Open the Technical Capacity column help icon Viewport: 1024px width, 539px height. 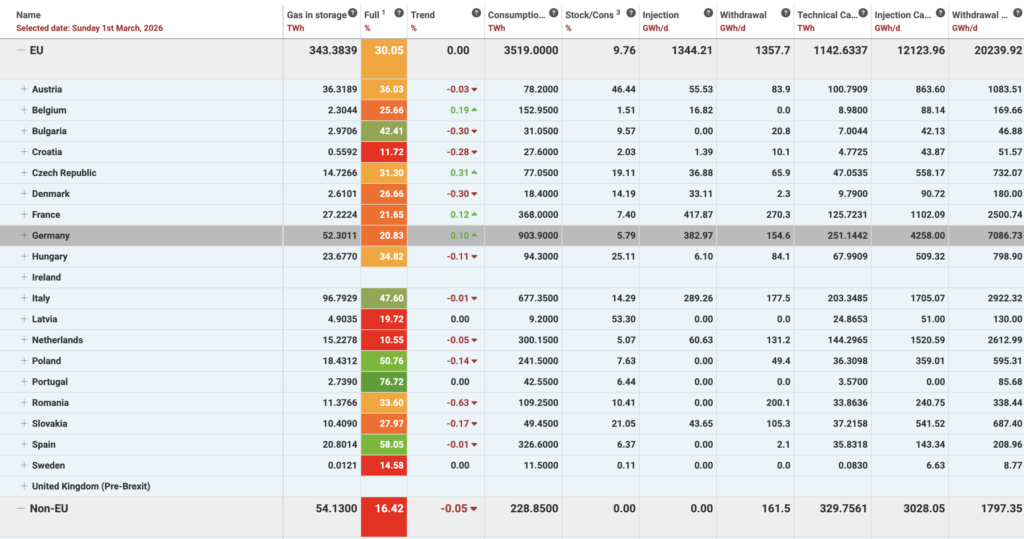coord(861,14)
